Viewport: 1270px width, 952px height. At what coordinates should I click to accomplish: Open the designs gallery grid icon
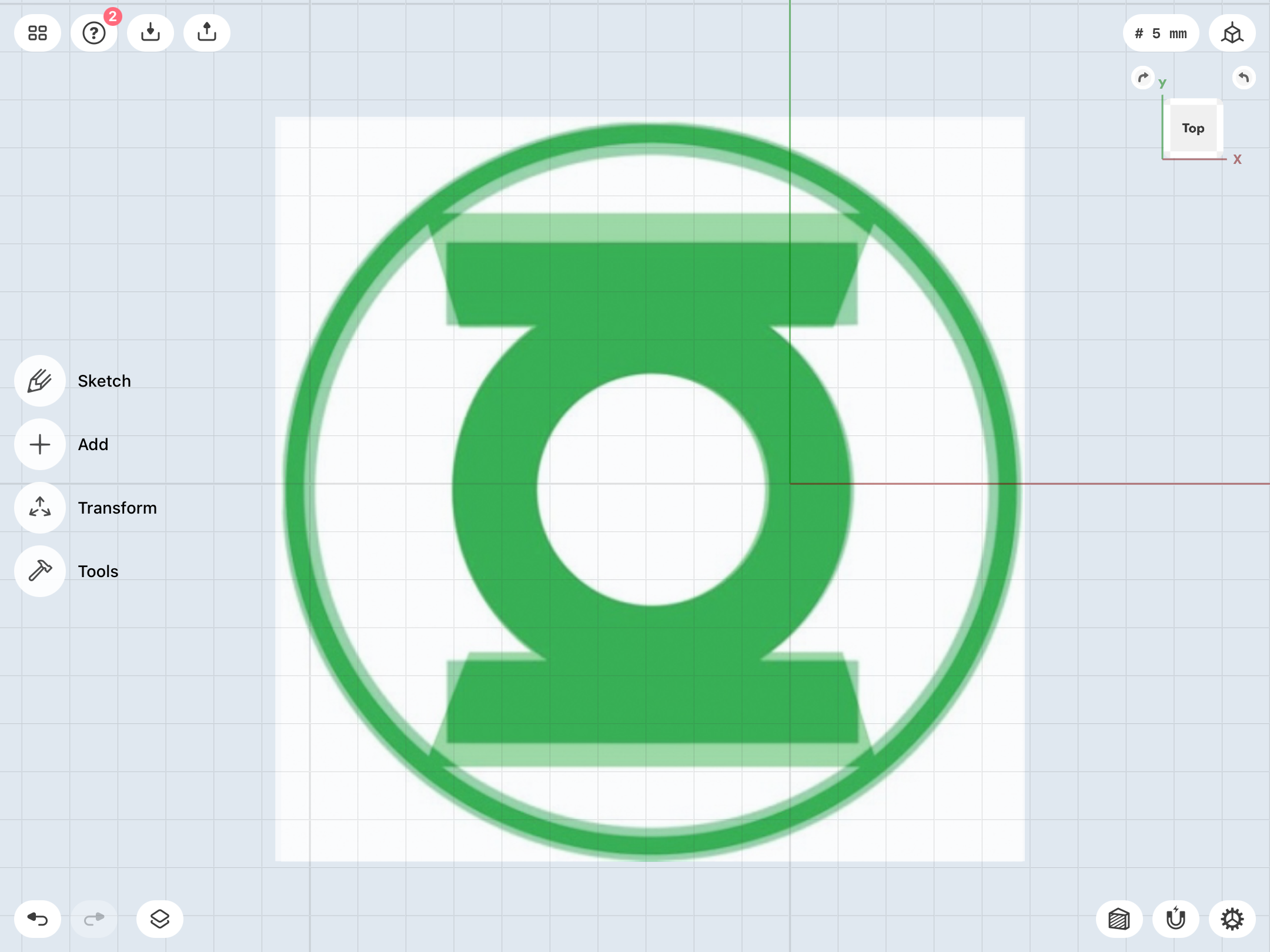point(38,33)
